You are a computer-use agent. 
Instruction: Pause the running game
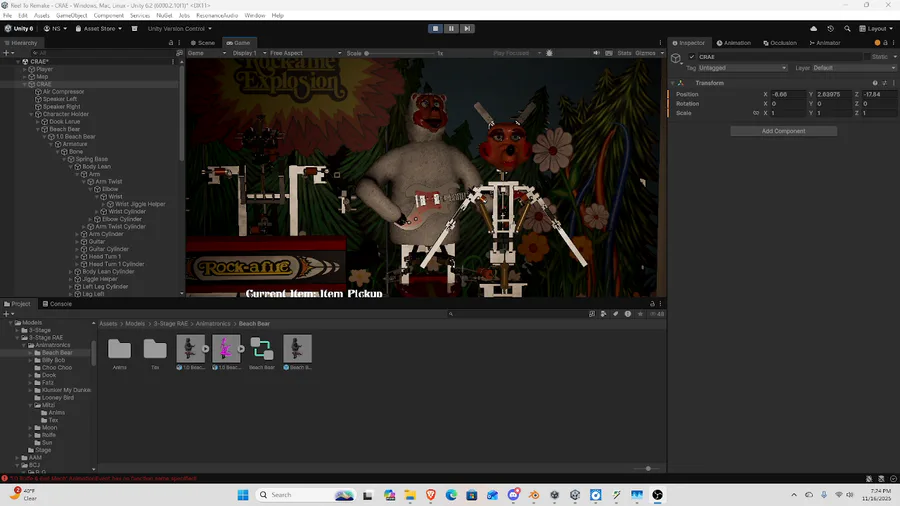[x=451, y=28]
